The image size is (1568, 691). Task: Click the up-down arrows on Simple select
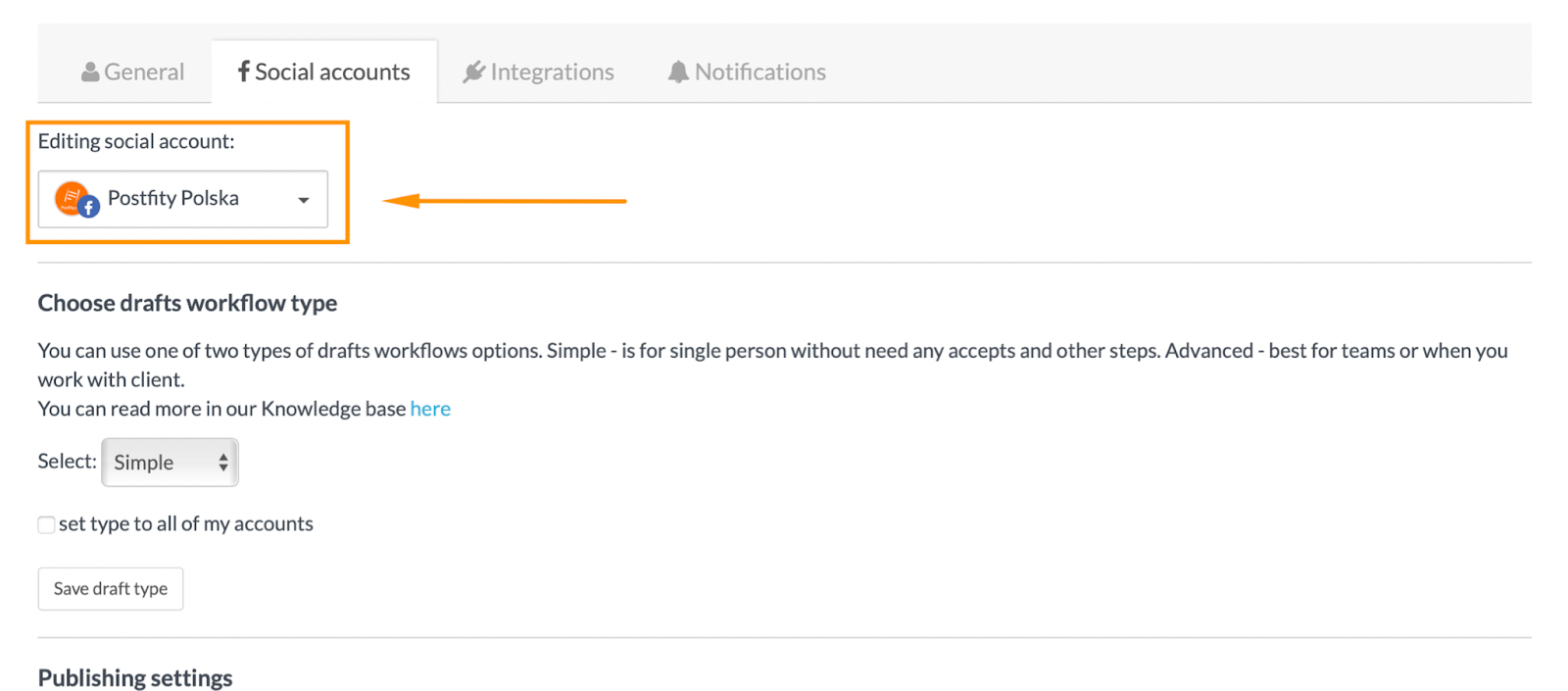click(223, 463)
